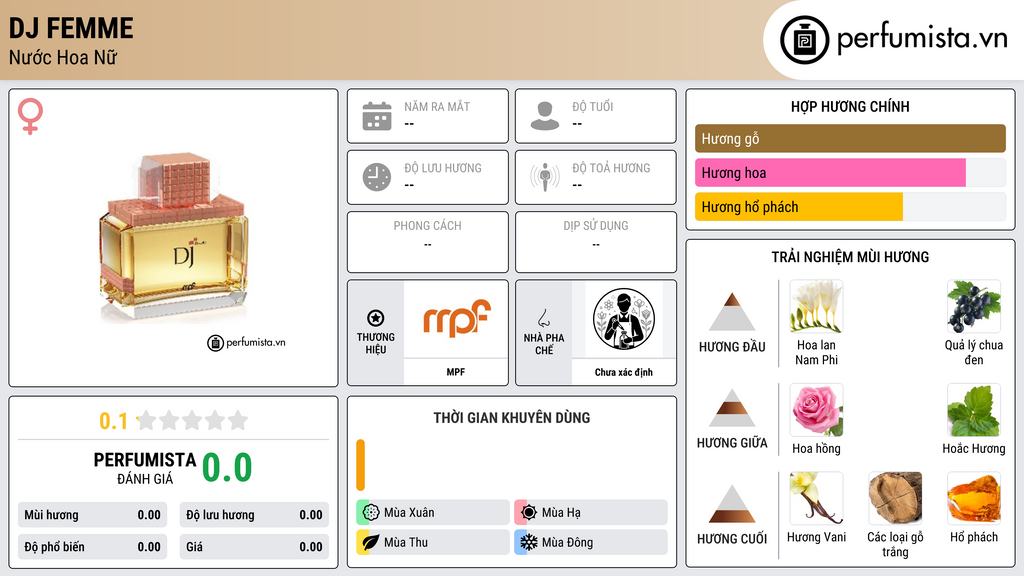Click the Mùa Thu leaf icon
1024x576 pixels.
[x=371, y=542]
